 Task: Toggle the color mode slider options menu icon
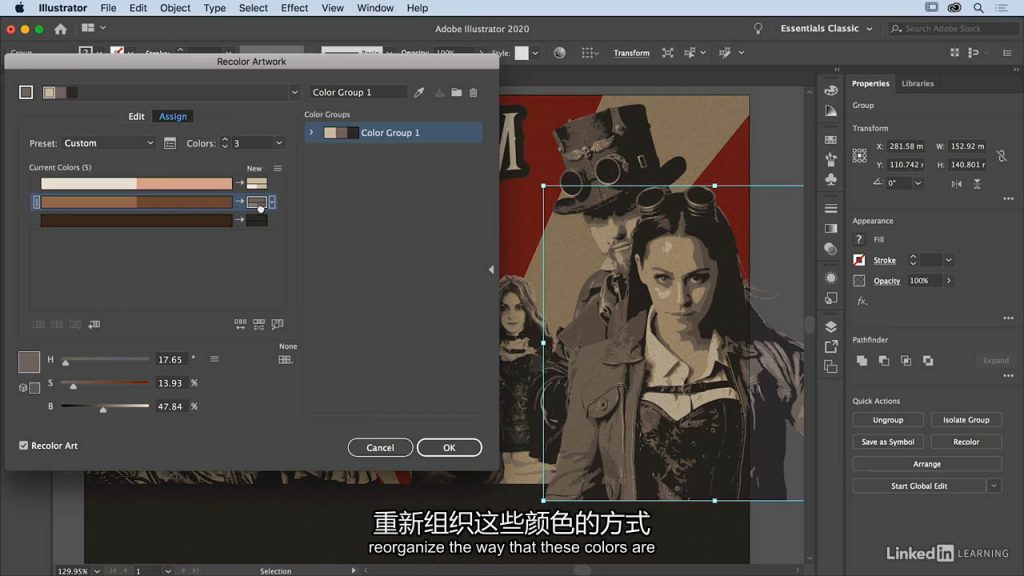coord(214,359)
